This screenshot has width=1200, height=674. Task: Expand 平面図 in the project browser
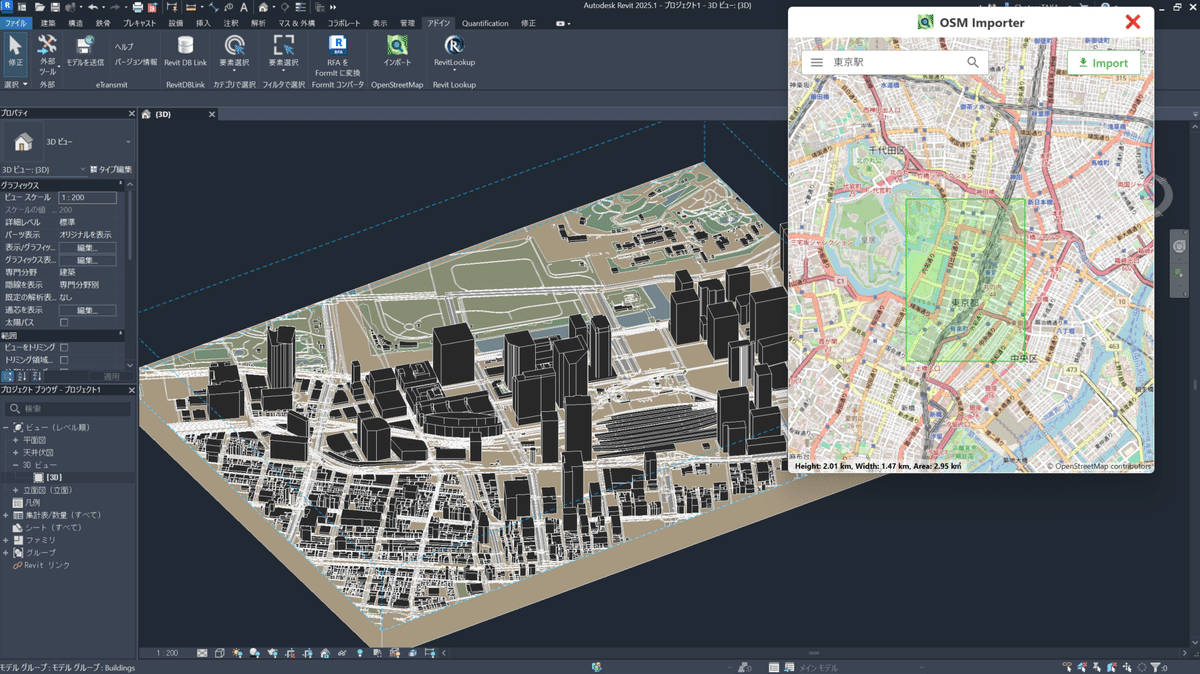point(15,440)
